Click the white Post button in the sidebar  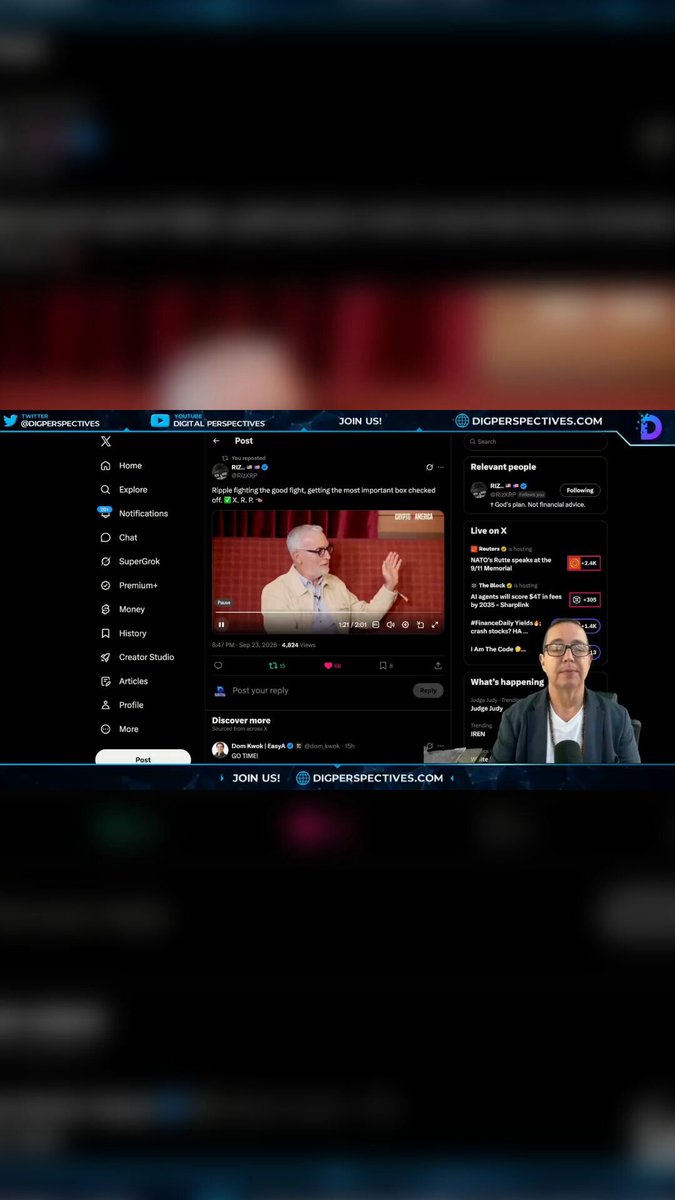(x=143, y=758)
